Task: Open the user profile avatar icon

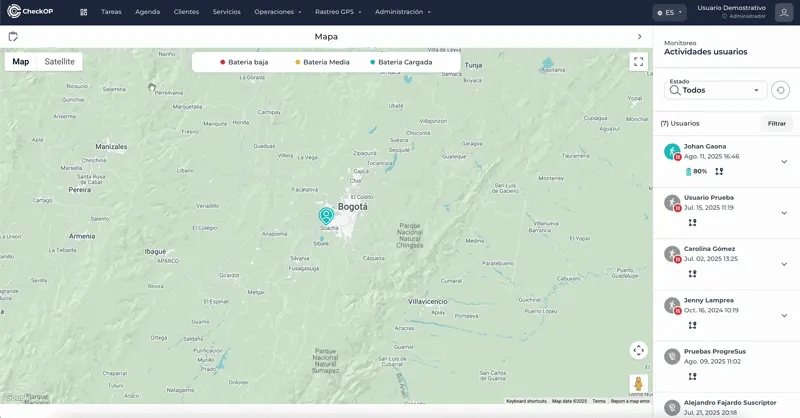Action: coord(784,12)
